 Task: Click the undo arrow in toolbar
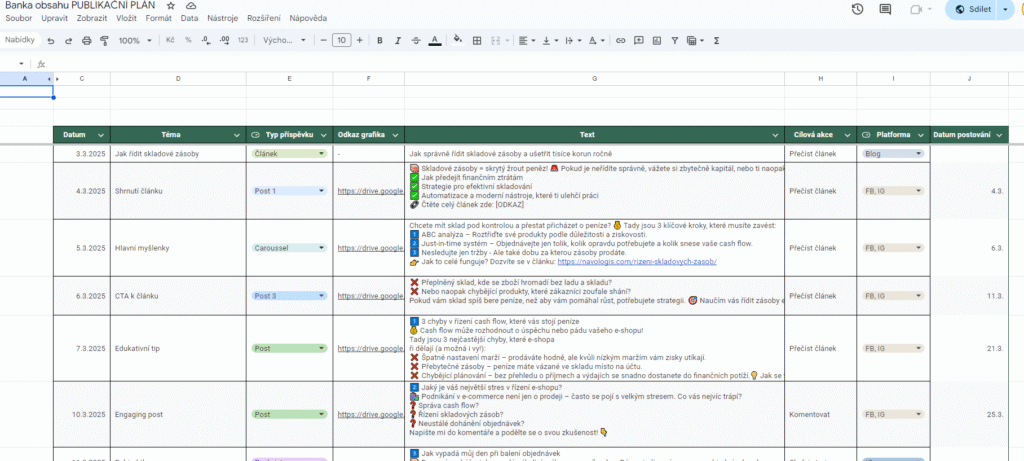click(50, 41)
